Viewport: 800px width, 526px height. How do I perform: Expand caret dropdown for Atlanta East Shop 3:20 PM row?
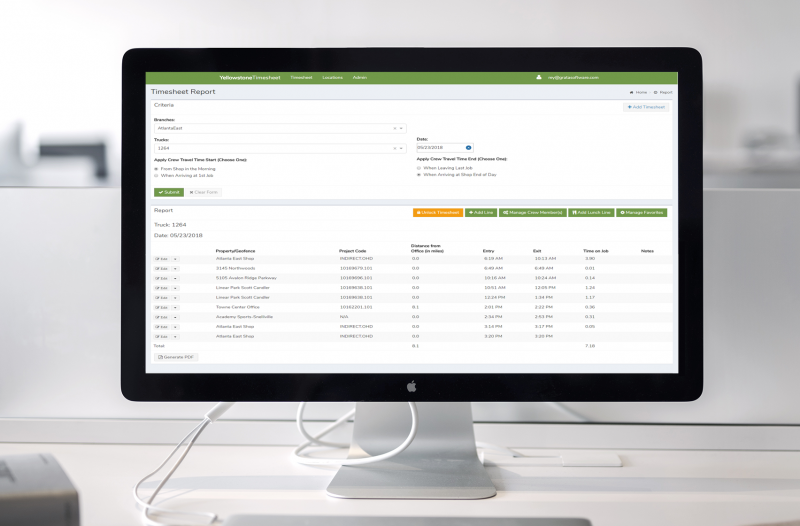[175, 337]
